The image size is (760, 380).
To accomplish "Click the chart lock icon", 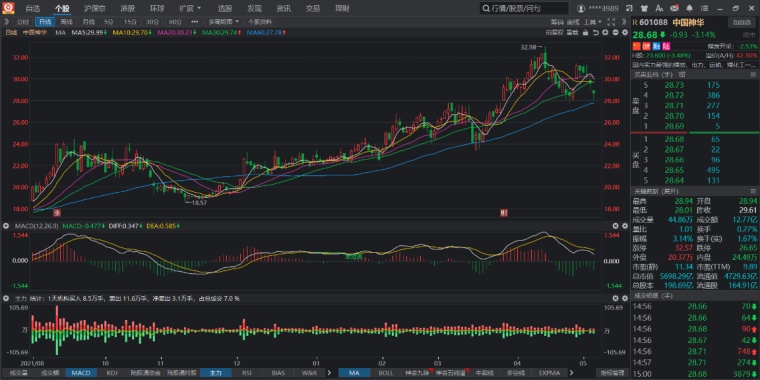I will pos(585,32).
